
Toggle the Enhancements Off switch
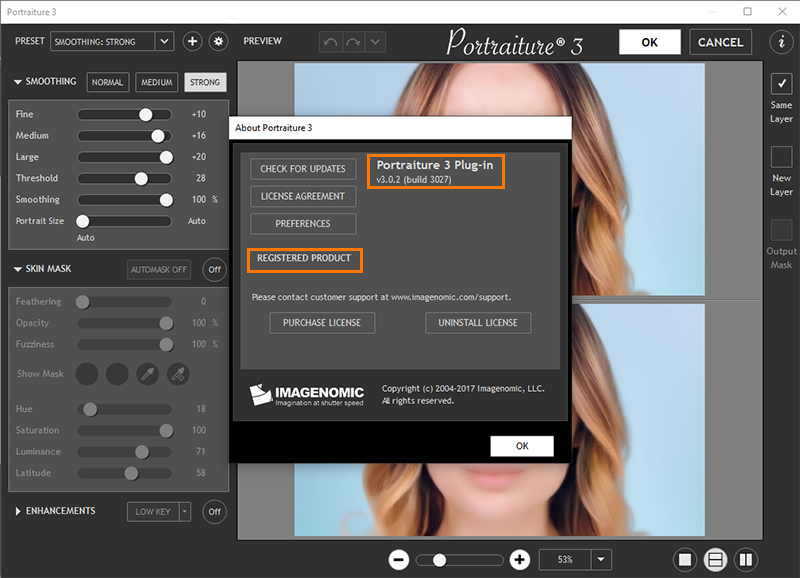pos(214,511)
